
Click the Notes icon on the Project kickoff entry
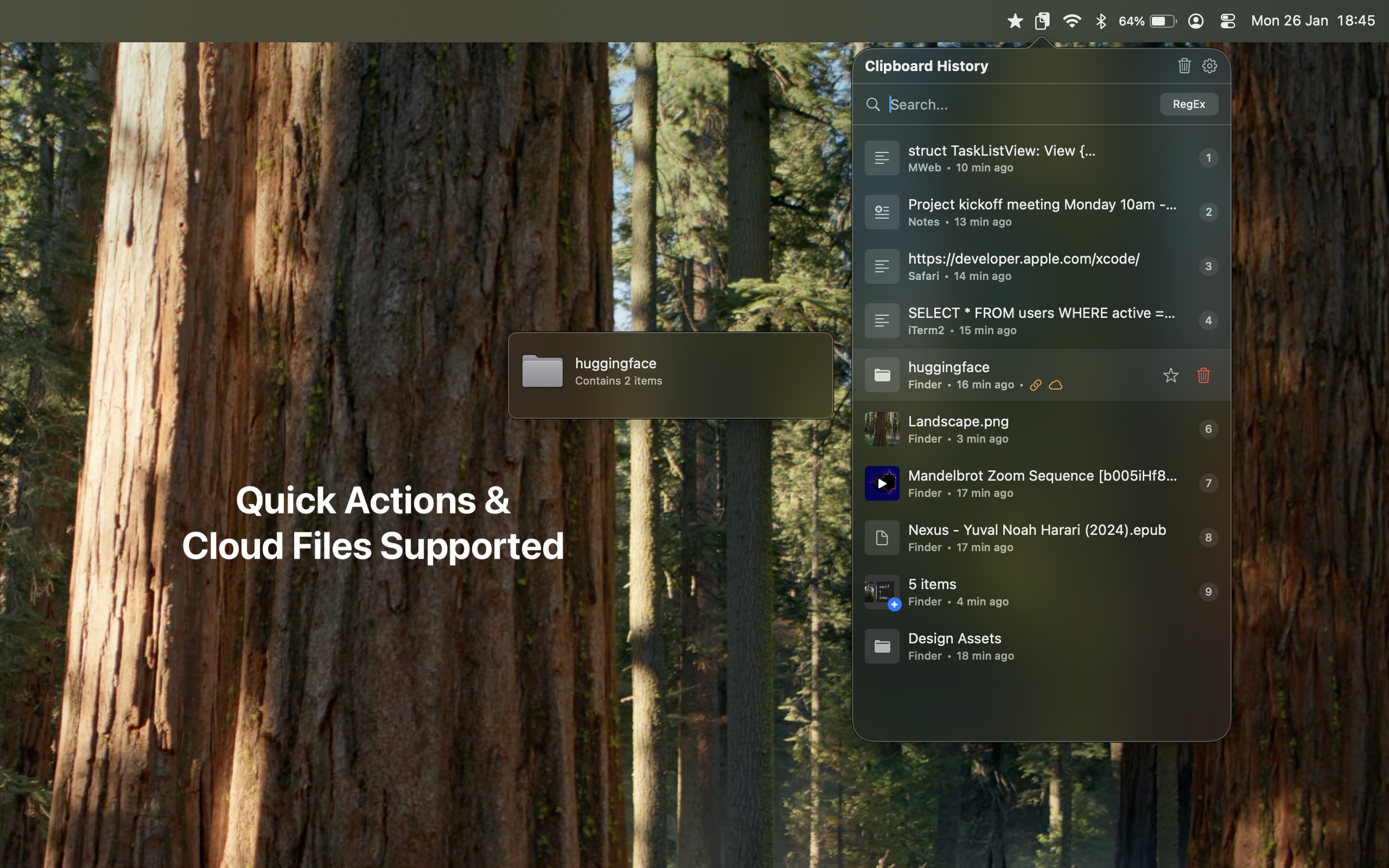(x=882, y=211)
